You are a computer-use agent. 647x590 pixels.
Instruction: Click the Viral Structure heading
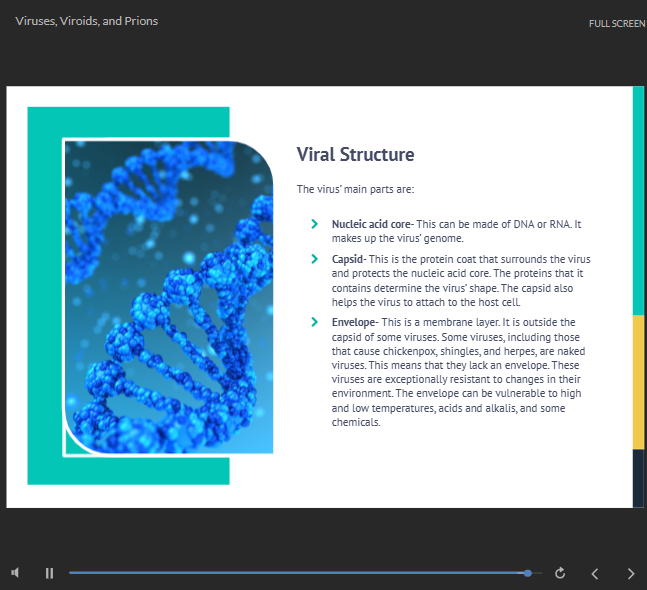click(x=355, y=154)
